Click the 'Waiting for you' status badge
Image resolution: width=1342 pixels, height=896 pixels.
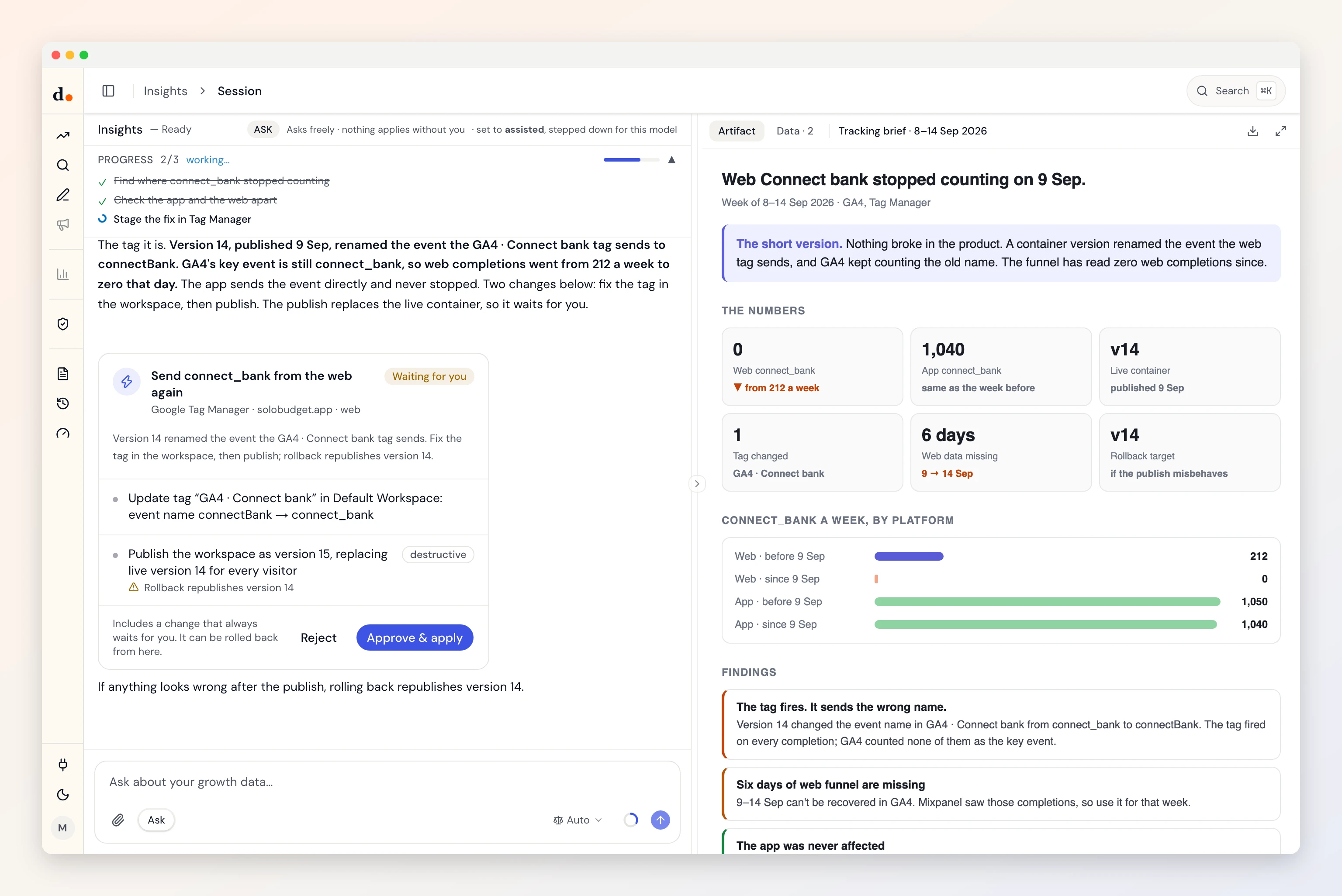pos(429,376)
